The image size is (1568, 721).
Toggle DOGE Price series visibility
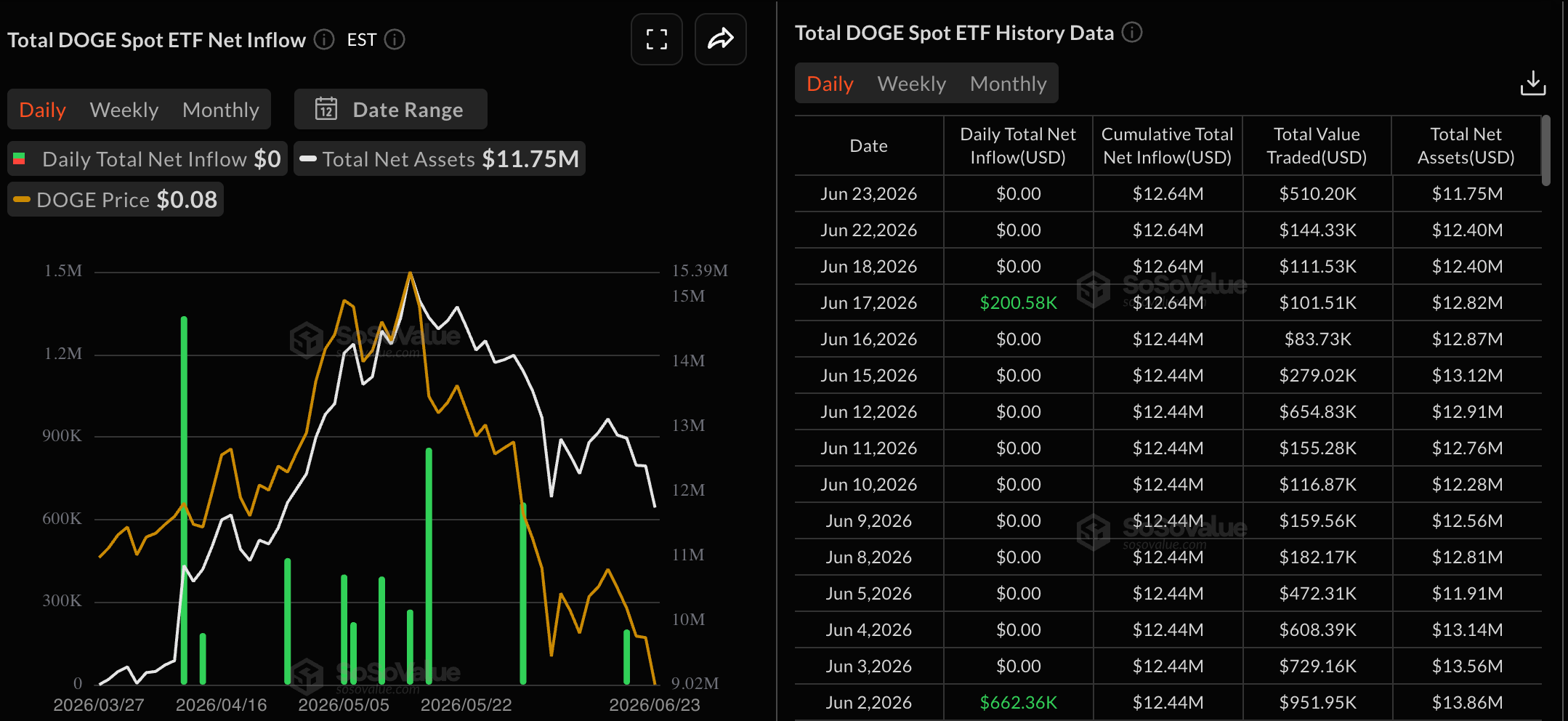click(x=116, y=199)
